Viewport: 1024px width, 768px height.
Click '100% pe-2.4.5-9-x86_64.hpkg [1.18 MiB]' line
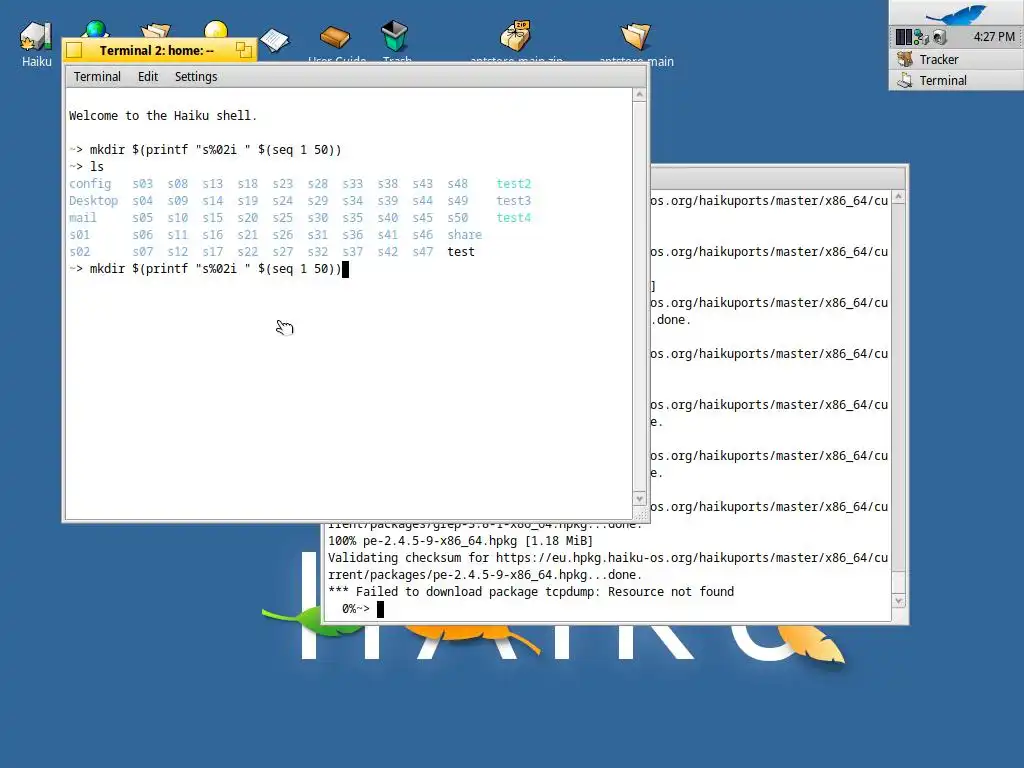point(460,541)
